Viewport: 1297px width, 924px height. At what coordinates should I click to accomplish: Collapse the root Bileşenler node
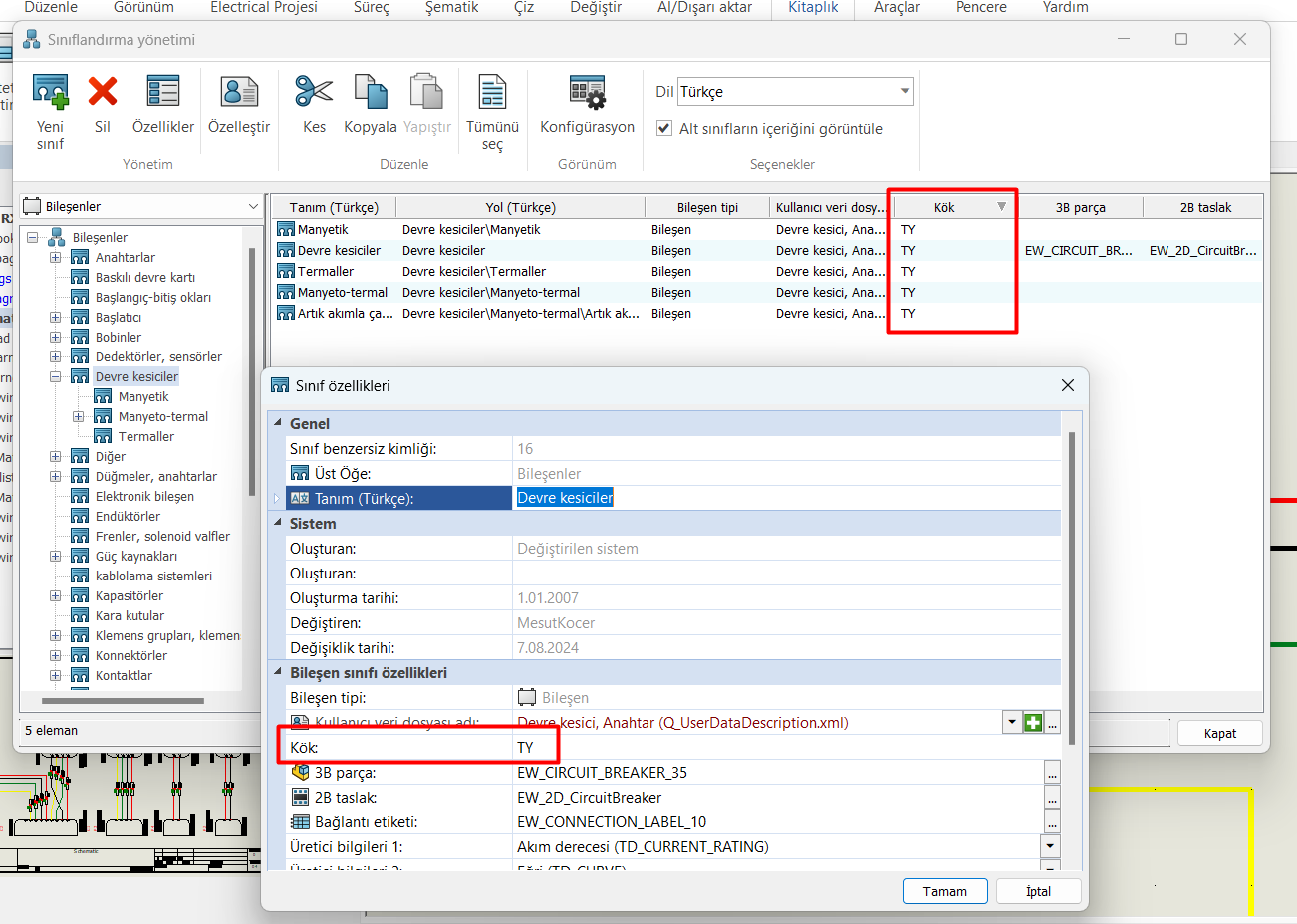[x=33, y=237]
